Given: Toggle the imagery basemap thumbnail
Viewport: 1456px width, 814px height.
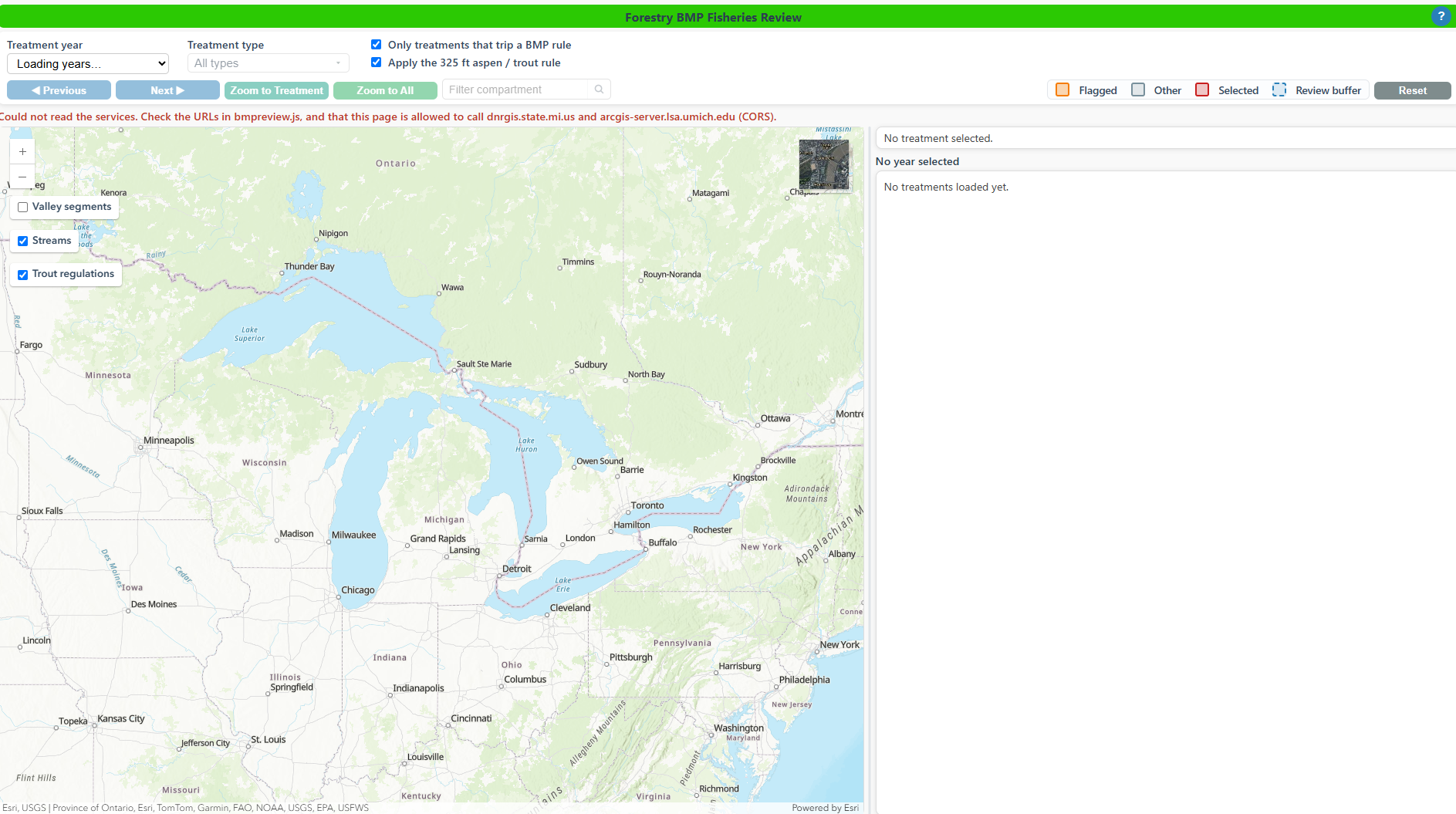Looking at the screenshot, I should pos(824,164).
